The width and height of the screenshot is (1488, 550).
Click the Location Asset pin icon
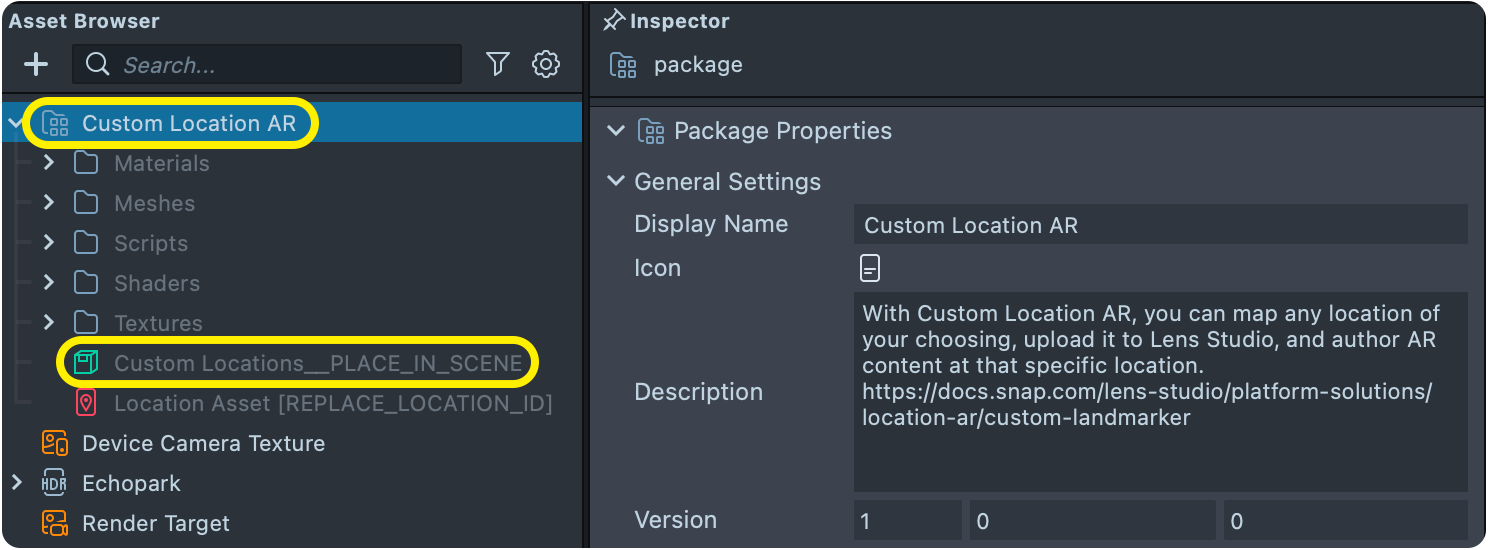(87, 403)
